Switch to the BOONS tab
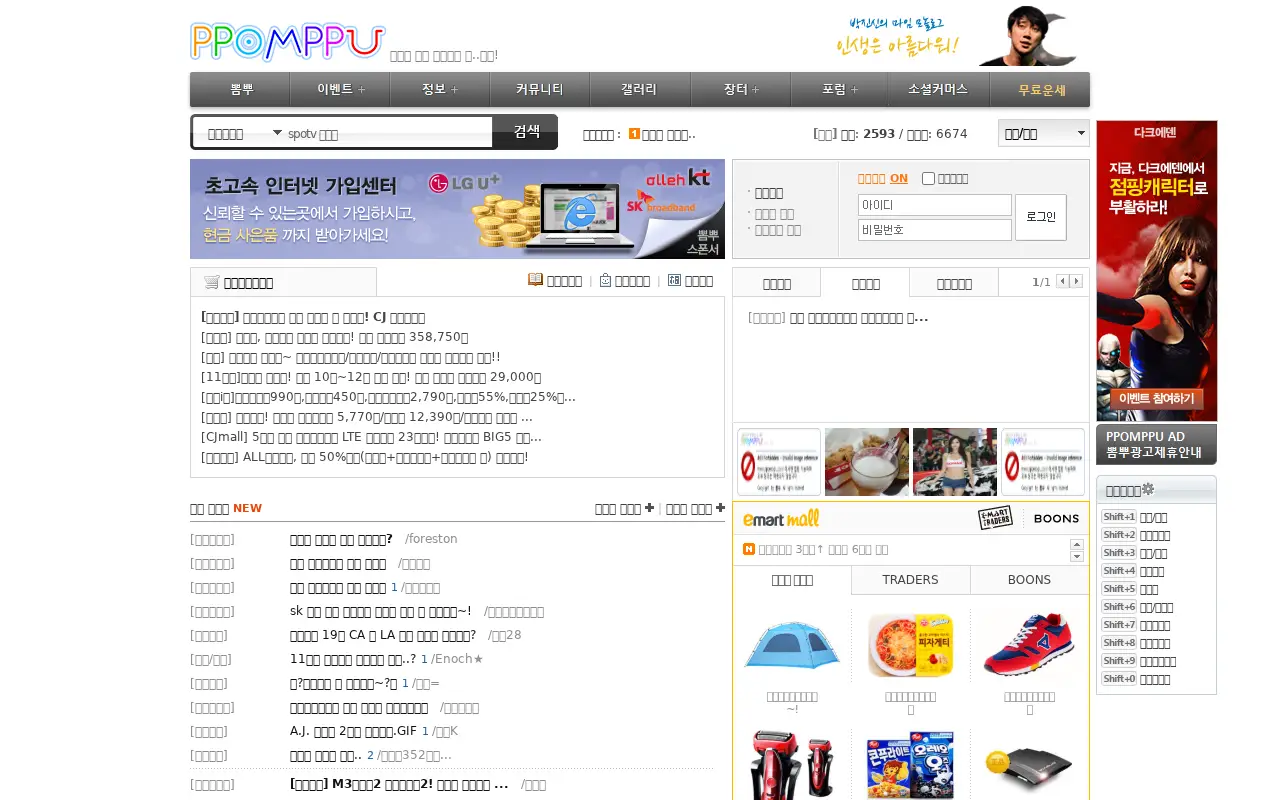1280x800 pixels. pyautogui.click(x=1029, y=580)
